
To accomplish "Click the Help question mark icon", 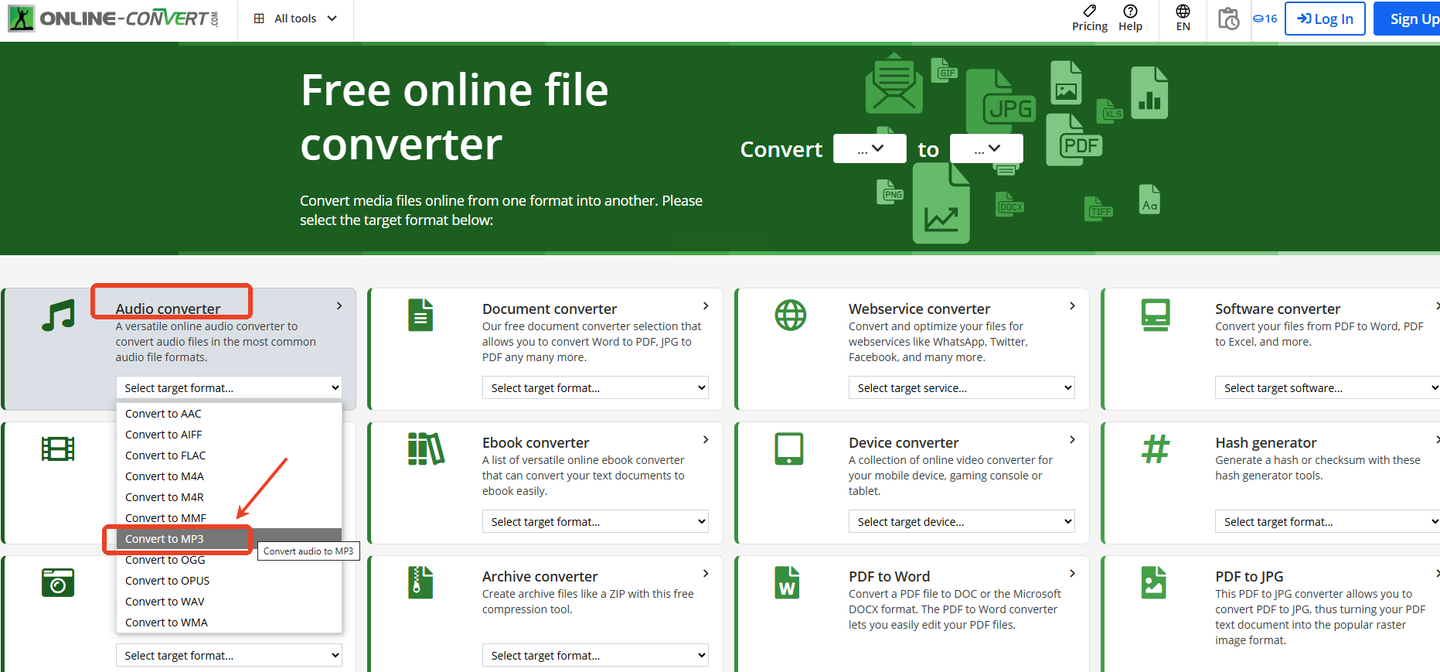I will click(x=1130, y=17).
